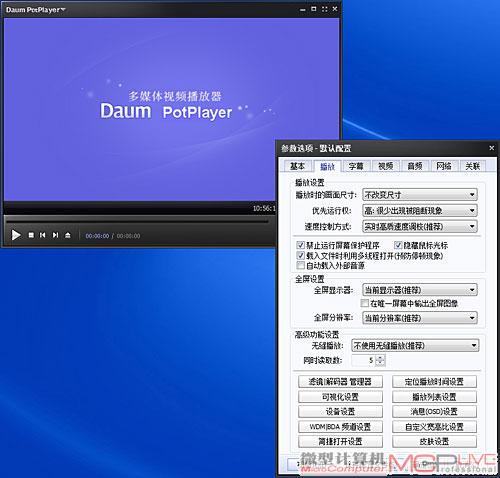This screenshot has height=478, width=500.
Task: Switch to the 音频 tab
Action: pyautogui.click(x=414, y=166)
